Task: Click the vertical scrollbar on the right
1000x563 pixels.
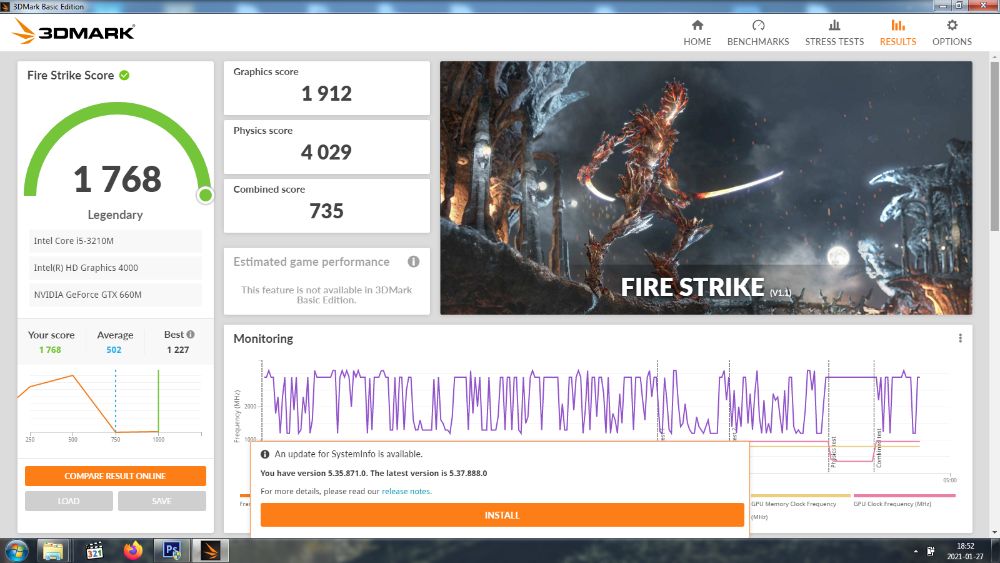Action: (x=994, y=147)
